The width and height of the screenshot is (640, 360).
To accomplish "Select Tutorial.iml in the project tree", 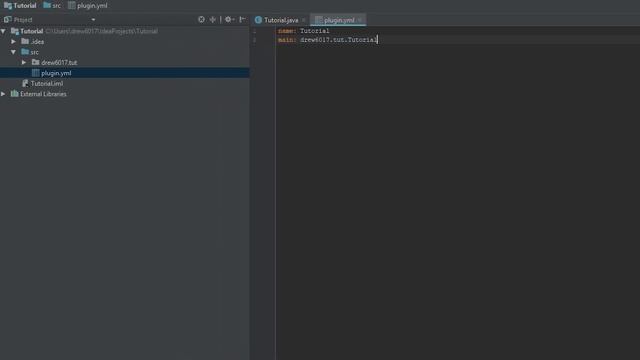I will 47,83.
